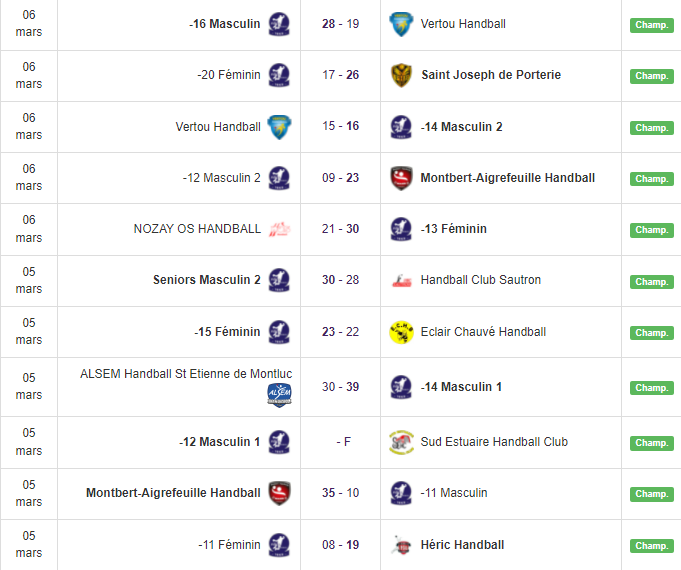Click the Saint Joseph de Porterie crest
This screenshot has width=681, height=570.
[x=401, y=75]
